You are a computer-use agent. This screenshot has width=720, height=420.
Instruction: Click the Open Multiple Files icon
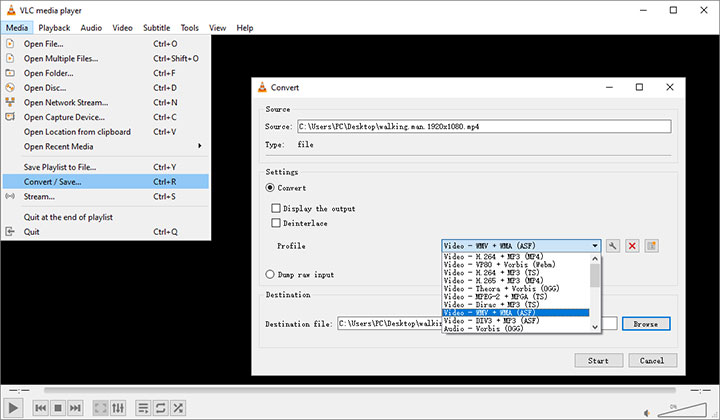pyautogui.click(x=10, y=58)
